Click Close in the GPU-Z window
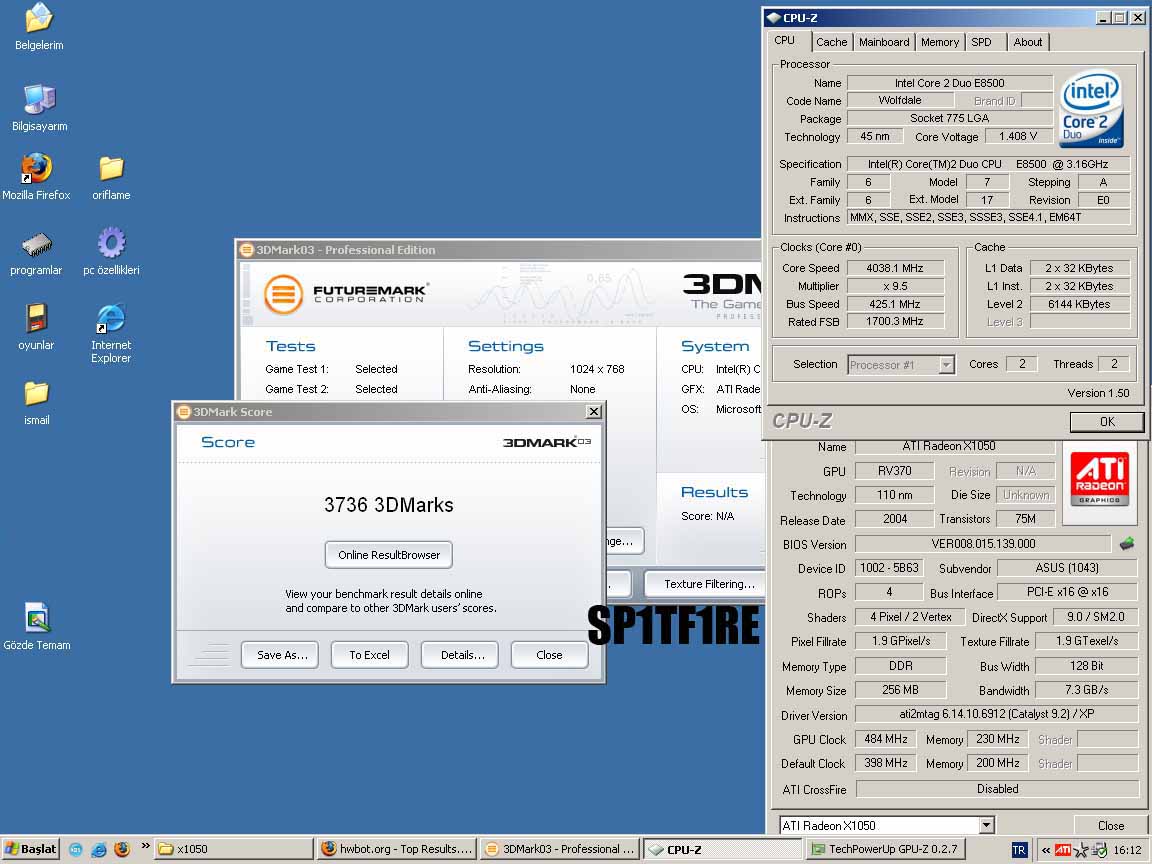Viewport: 1152px width, 864px height. (x=1110, y=825)
